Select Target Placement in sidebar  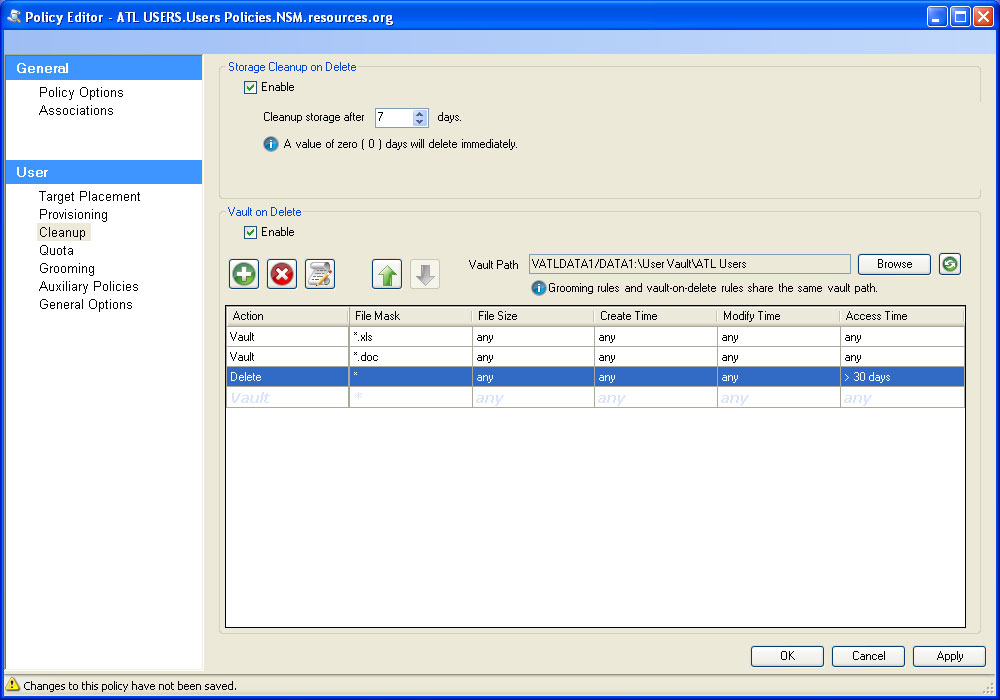pos(89,196)
